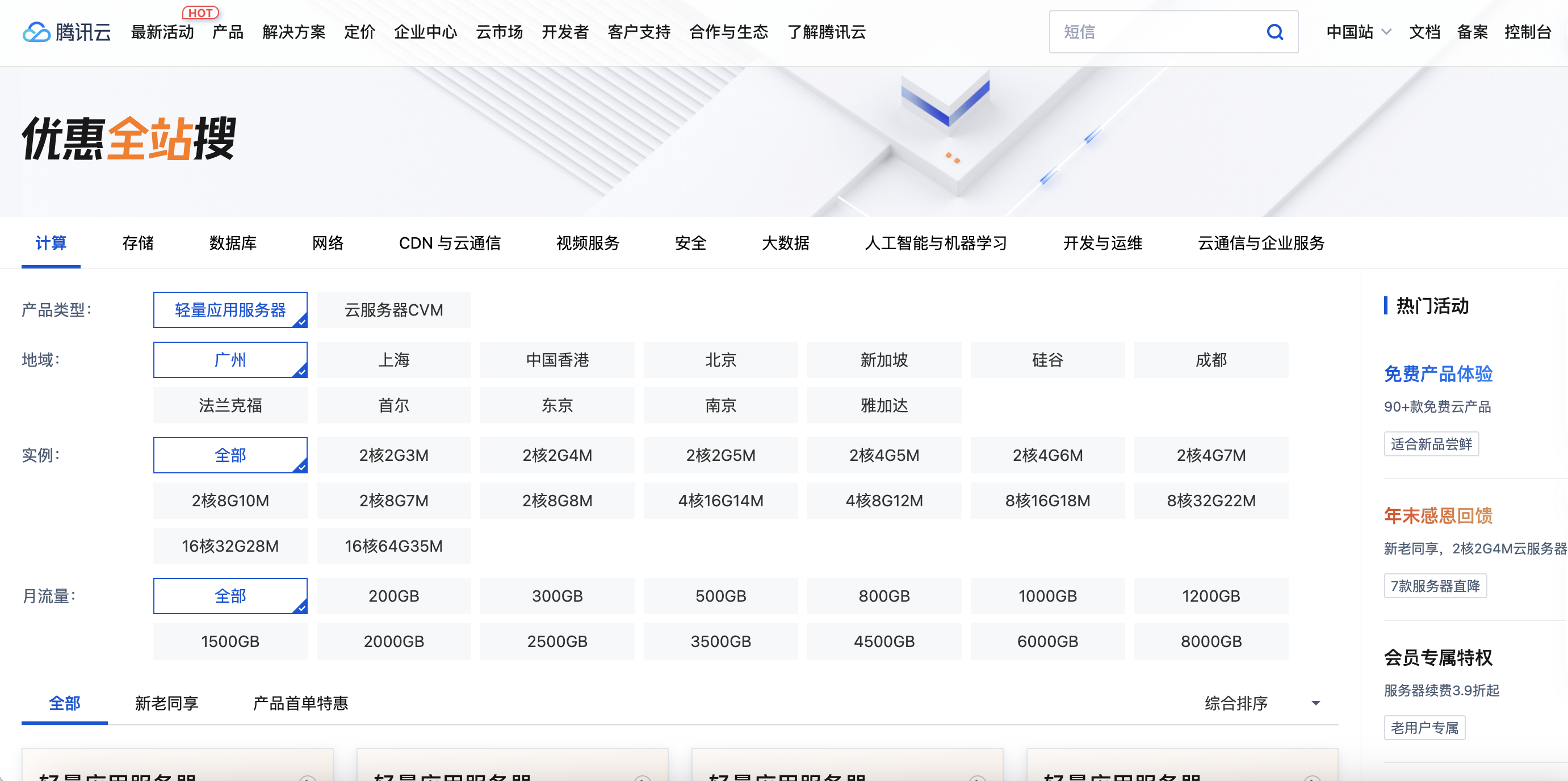
Task: Select 硅谷 region option
Action: pyautogui.click(x=1047, y=360)
